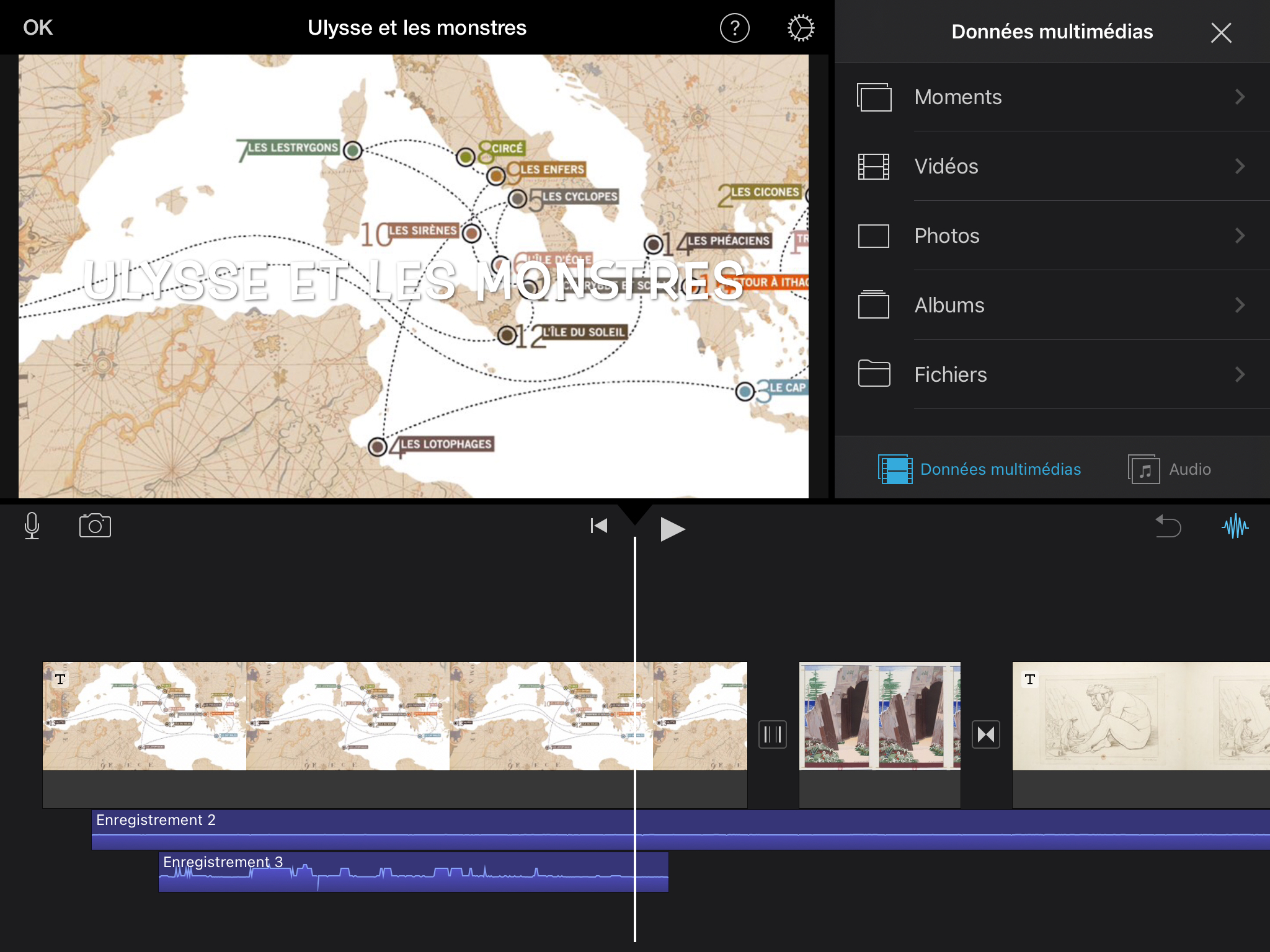Edit the cross-dissolve transition before sketch clip
Image resolution: width=1270 pixels, height=952 pixels.
pyautogui.click(x=986, y=734)
